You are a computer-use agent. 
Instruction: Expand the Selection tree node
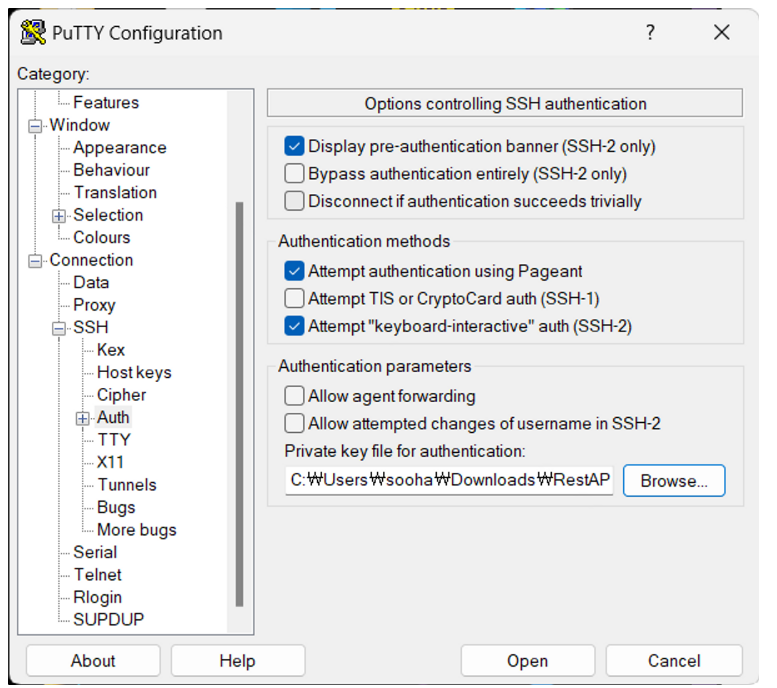click(58, 216)
